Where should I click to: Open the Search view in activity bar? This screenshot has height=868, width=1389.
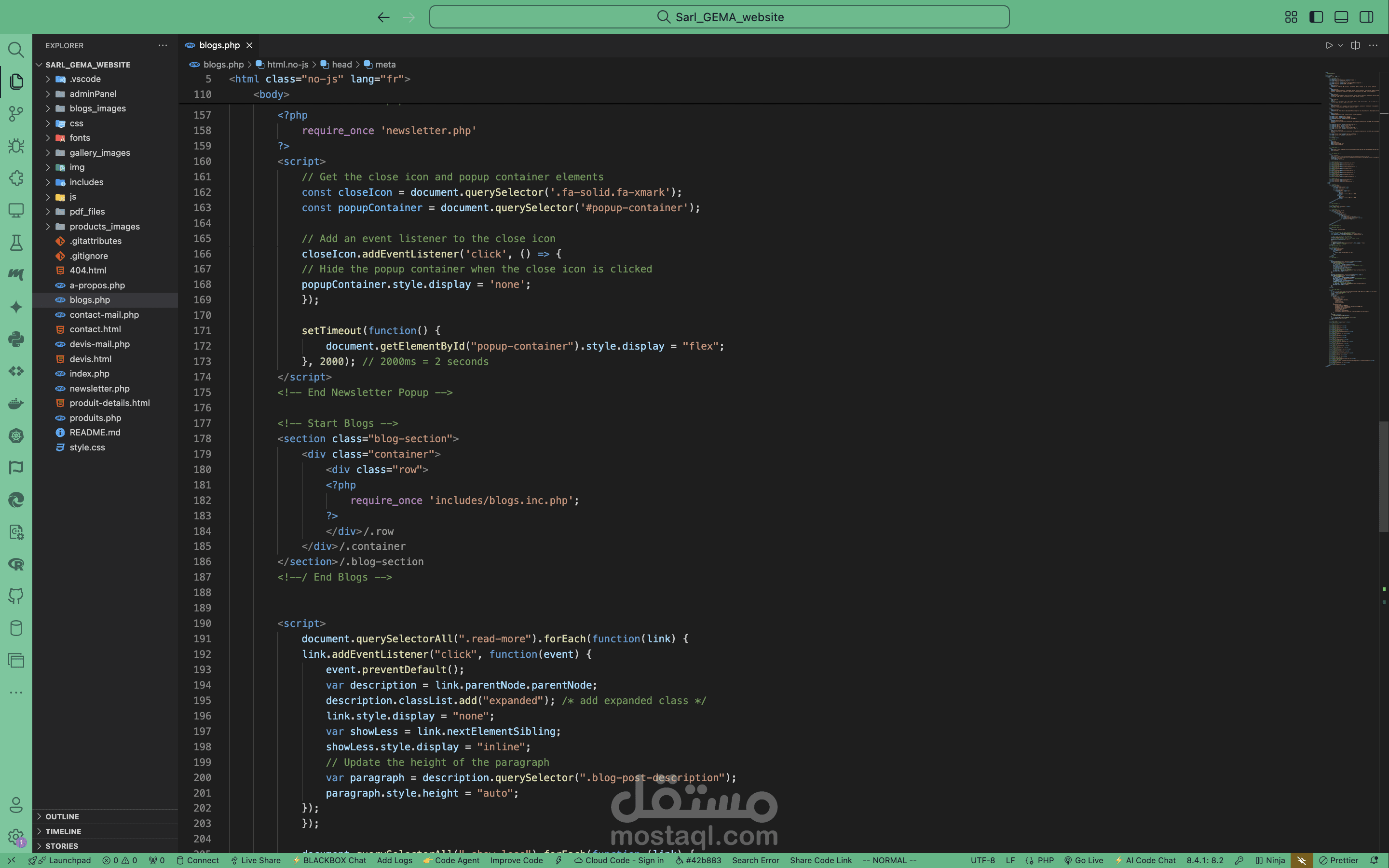(x=16, y=50)
